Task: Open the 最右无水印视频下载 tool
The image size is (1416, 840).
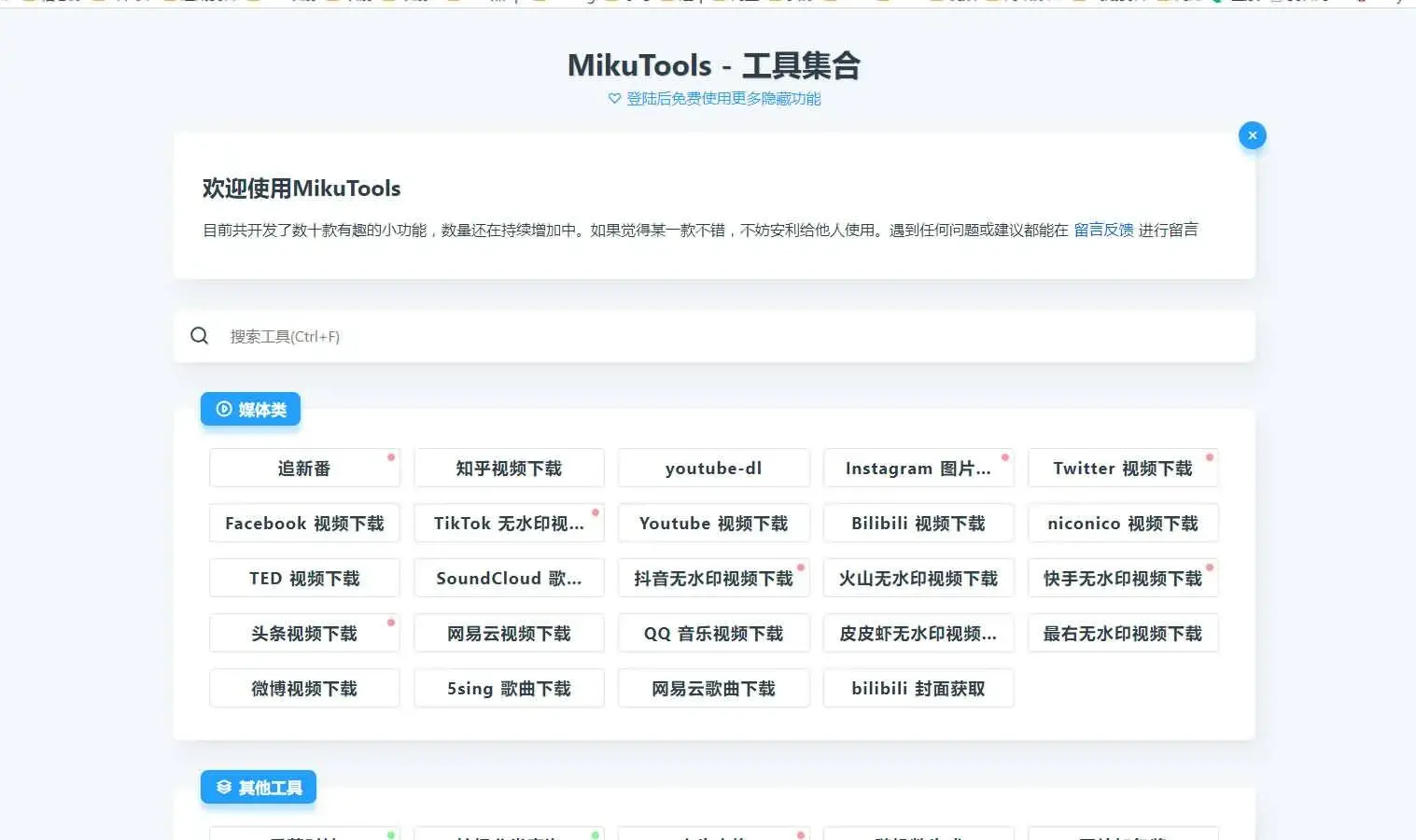Action: coord(1123,634)
